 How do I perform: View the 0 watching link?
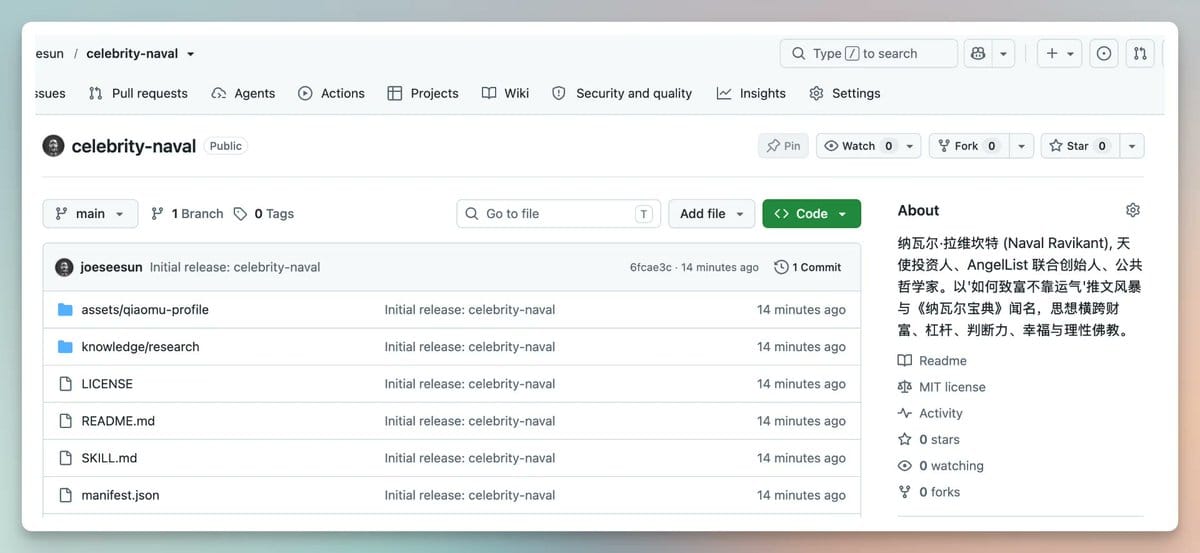coord(941,466)
